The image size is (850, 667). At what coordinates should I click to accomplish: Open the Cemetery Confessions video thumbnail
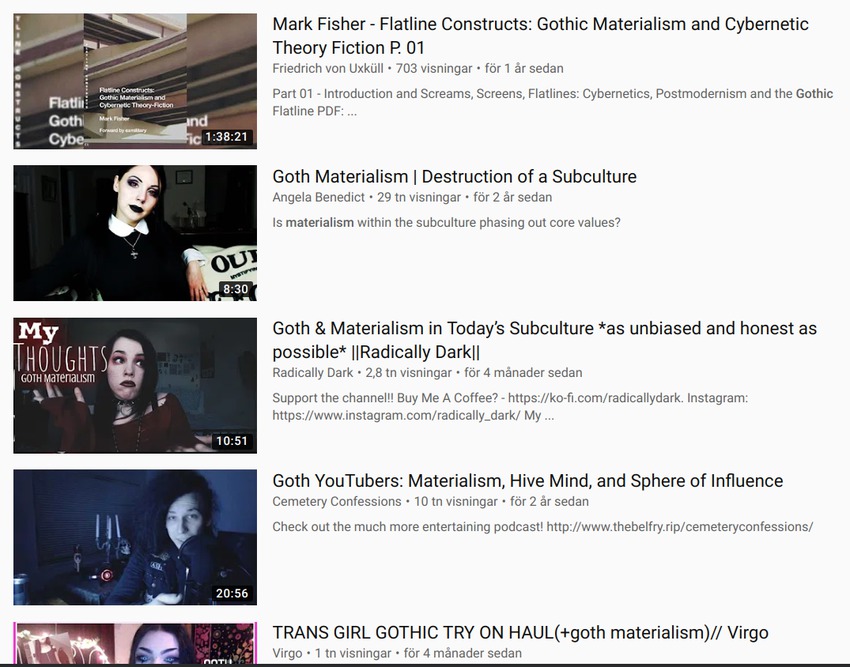(135, 537)
